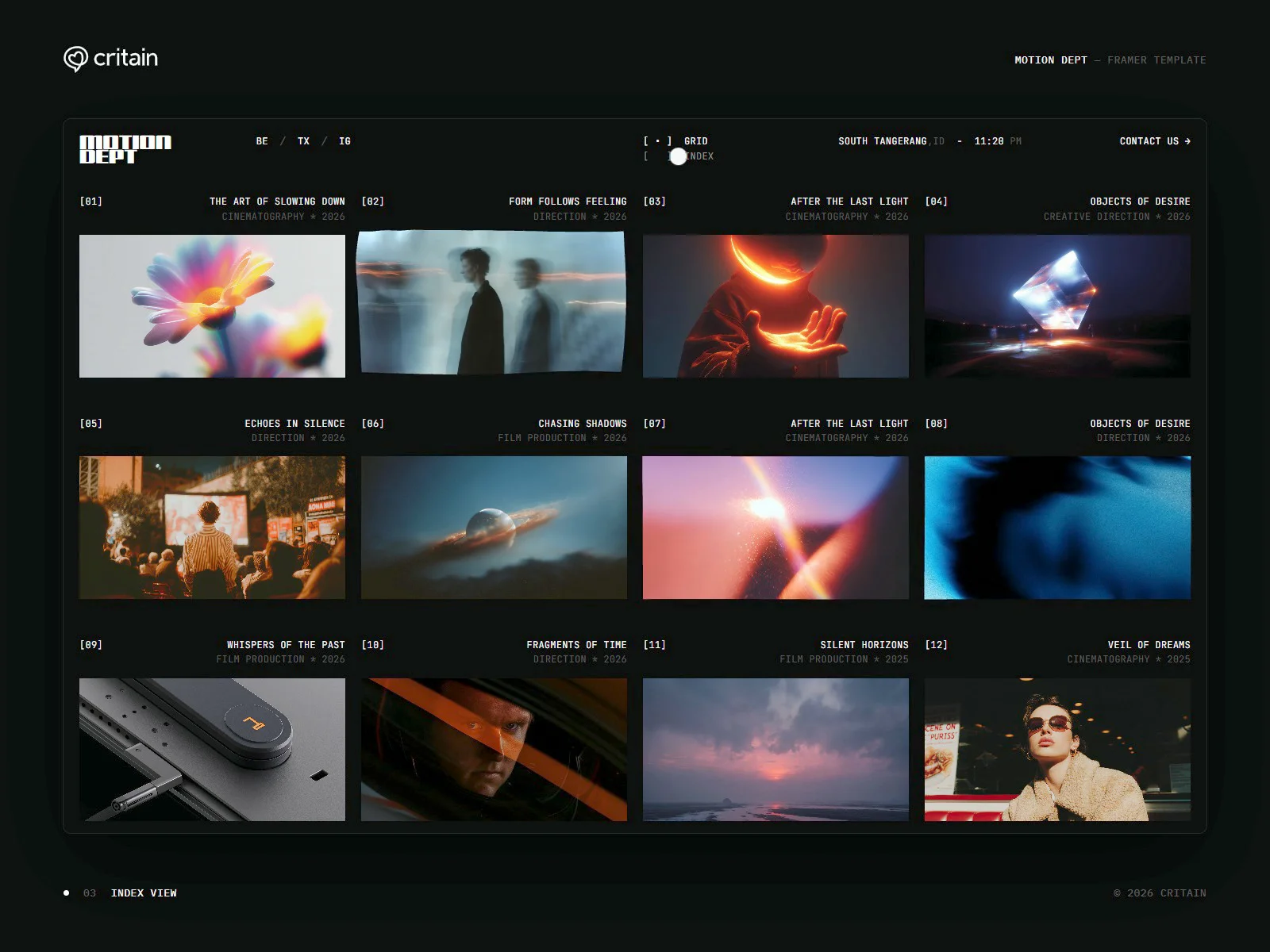Click the South Tangerang location text
1270x952 pixels.
point(891,141)
